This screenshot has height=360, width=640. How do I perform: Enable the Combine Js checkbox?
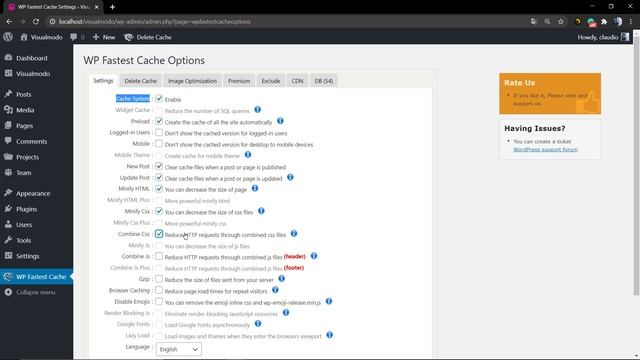point(159,256)
